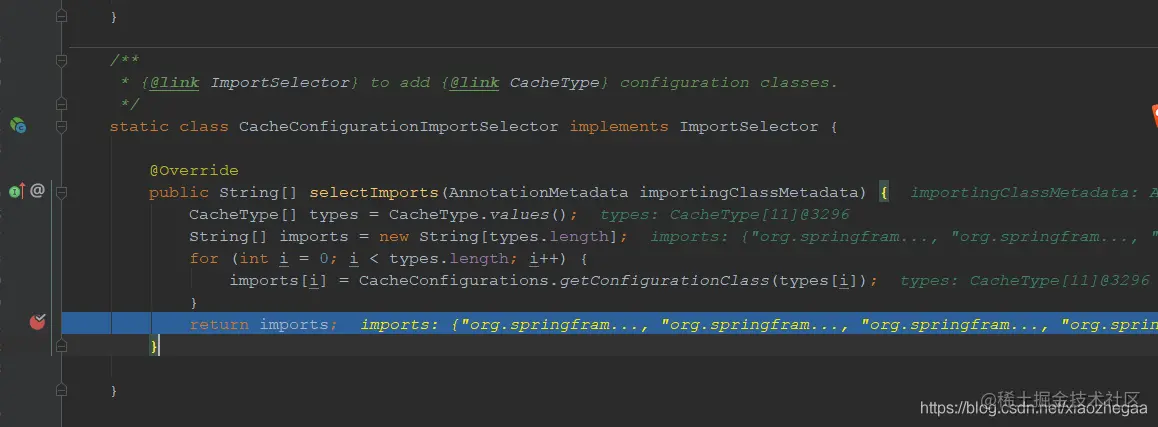The width and height of the screenshot is (1158, 427).
Task: Click the importingClassMetadata parameter name in the signature
Action: 748,193
